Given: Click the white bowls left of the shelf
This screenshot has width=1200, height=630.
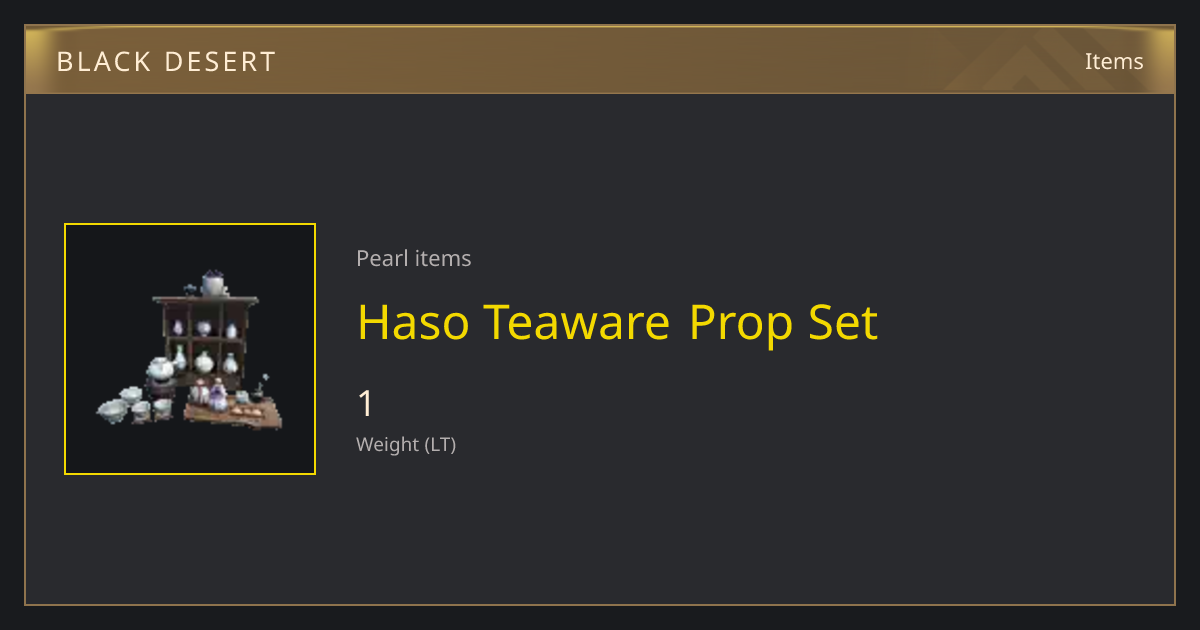Looking at the screenshot, I should pos(135,404).
